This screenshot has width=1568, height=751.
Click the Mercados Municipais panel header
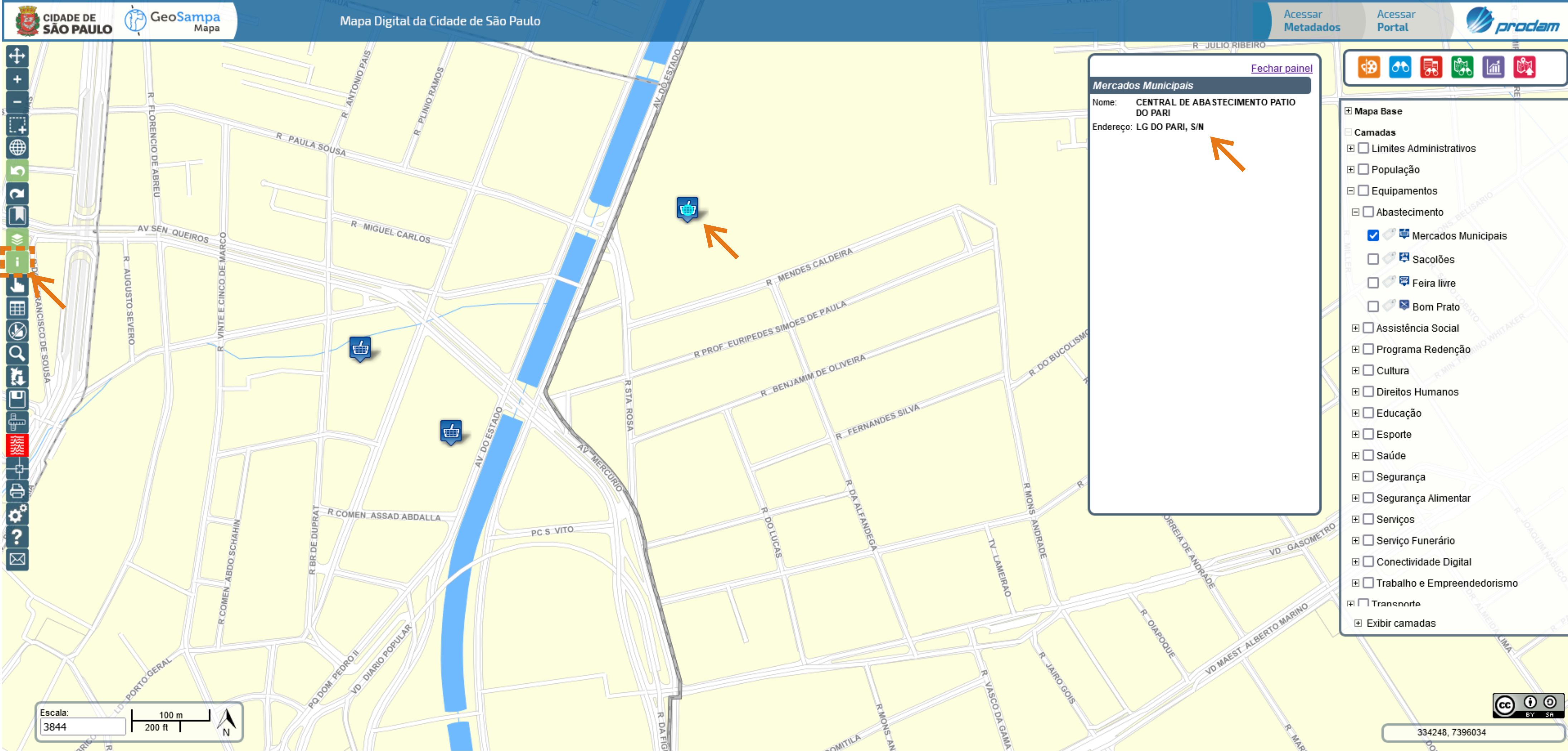(1201, 85)
